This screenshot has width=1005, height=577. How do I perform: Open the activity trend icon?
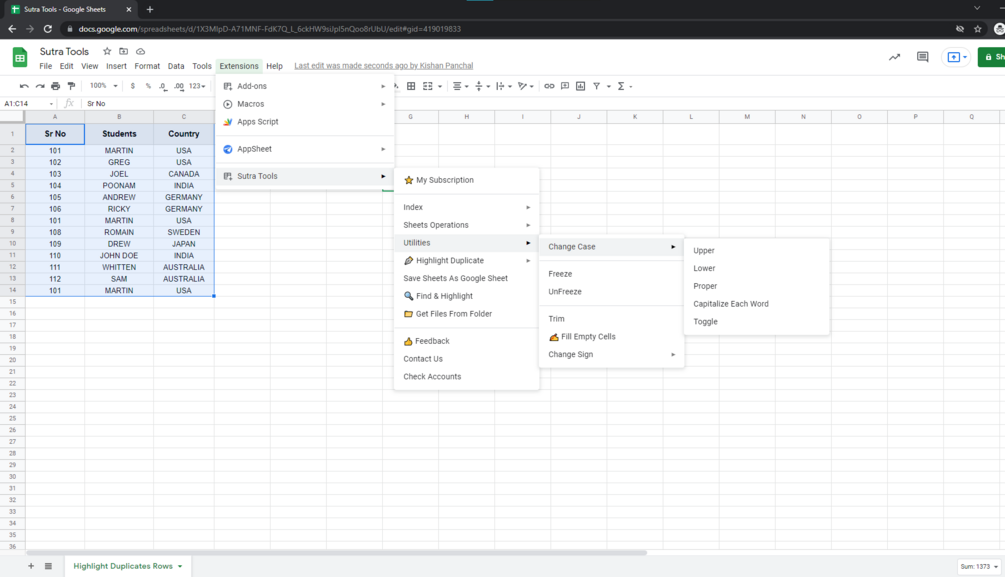[x=894, y=57]
